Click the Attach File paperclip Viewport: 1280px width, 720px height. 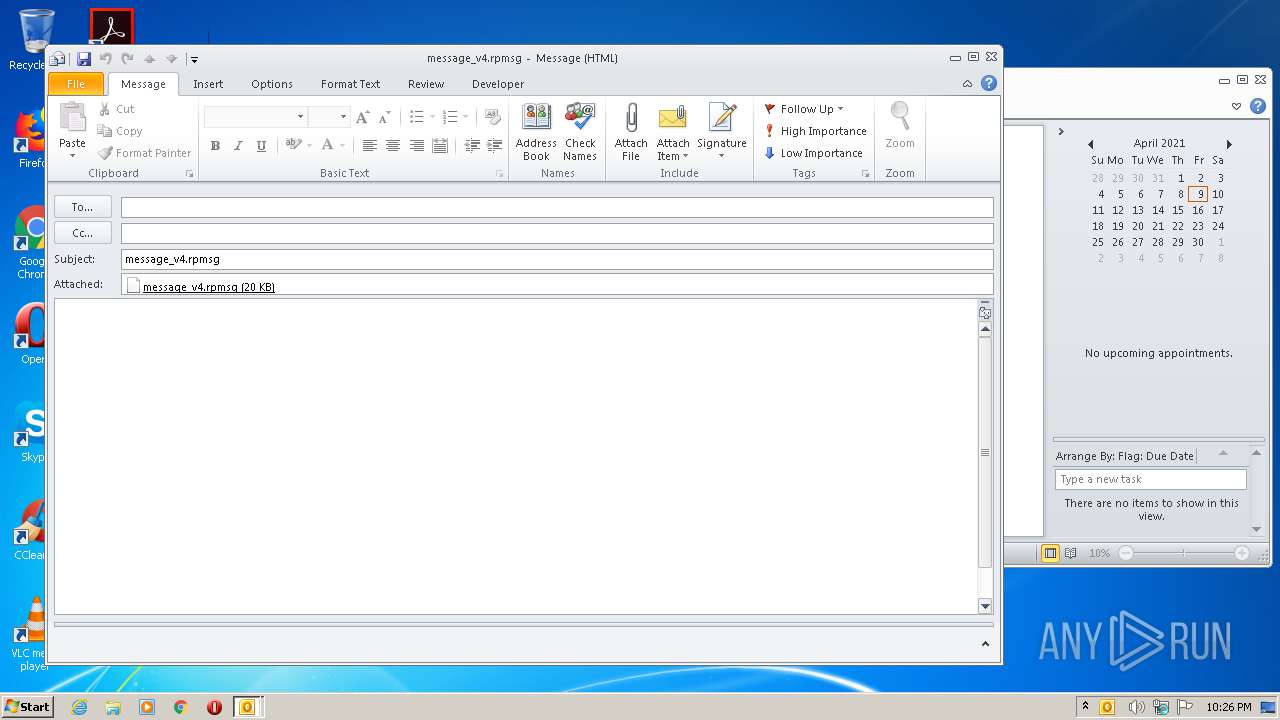631,132
